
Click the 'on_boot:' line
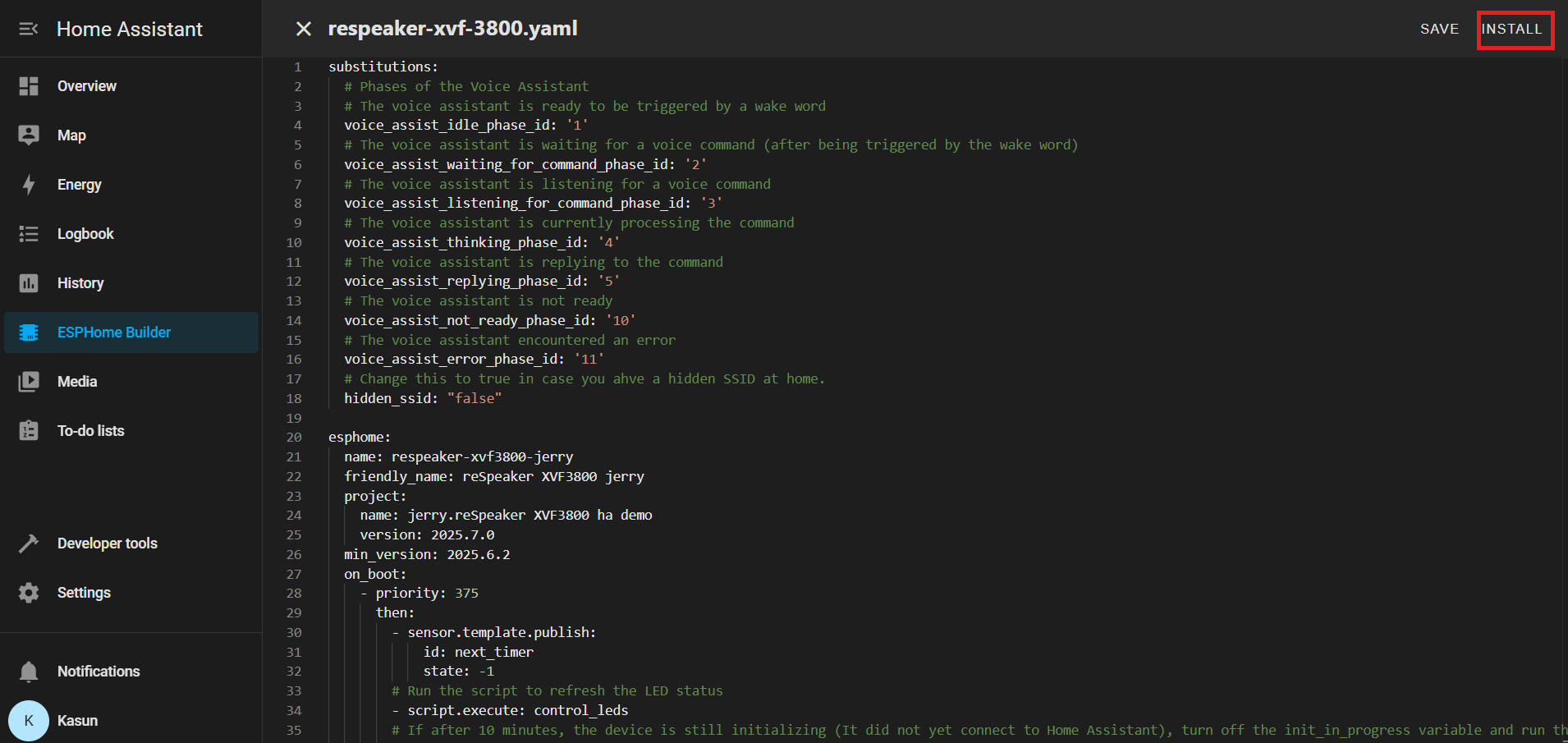[375, 574]
